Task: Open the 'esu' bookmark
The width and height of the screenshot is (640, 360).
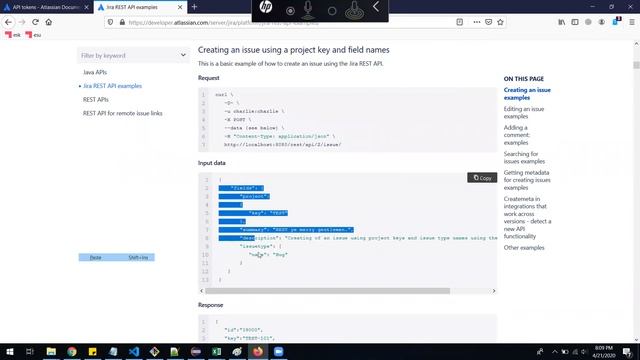Action: (33, 35)
